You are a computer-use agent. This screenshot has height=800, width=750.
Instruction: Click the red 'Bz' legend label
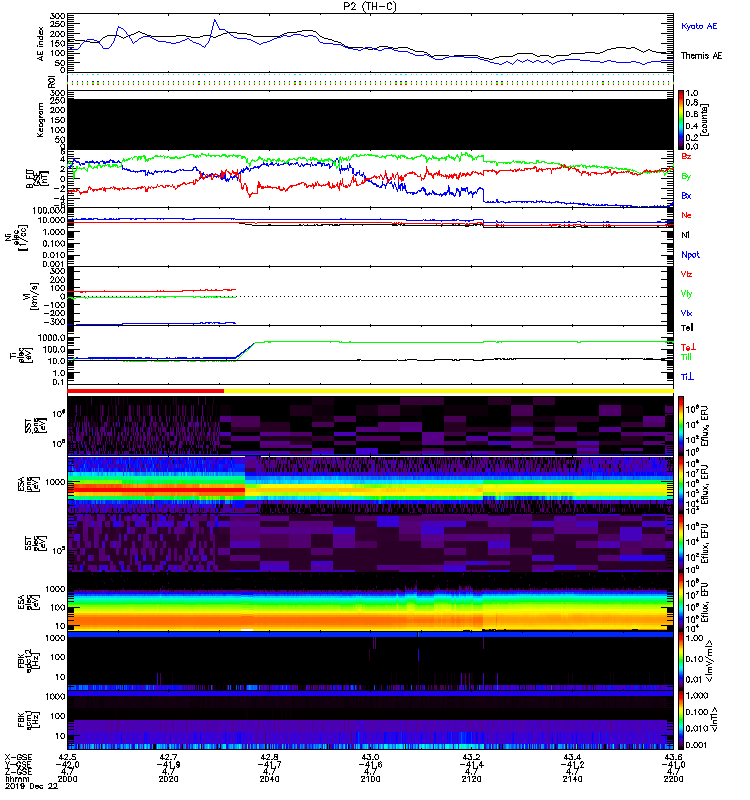click(686, 156)
